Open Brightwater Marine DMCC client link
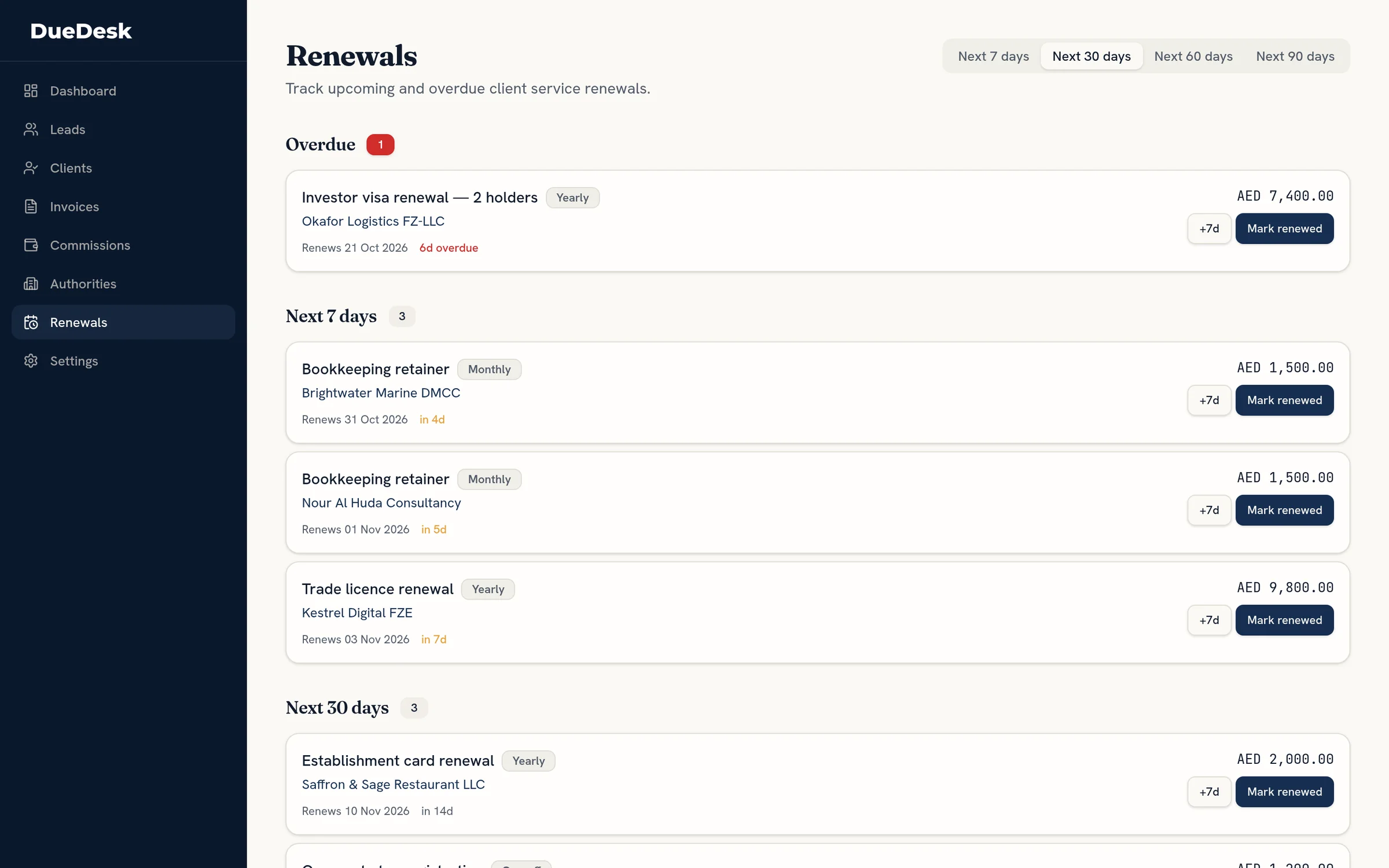The height and width of the screenshot is (868, 1389). pyautogui.click(x=381, y=393)
